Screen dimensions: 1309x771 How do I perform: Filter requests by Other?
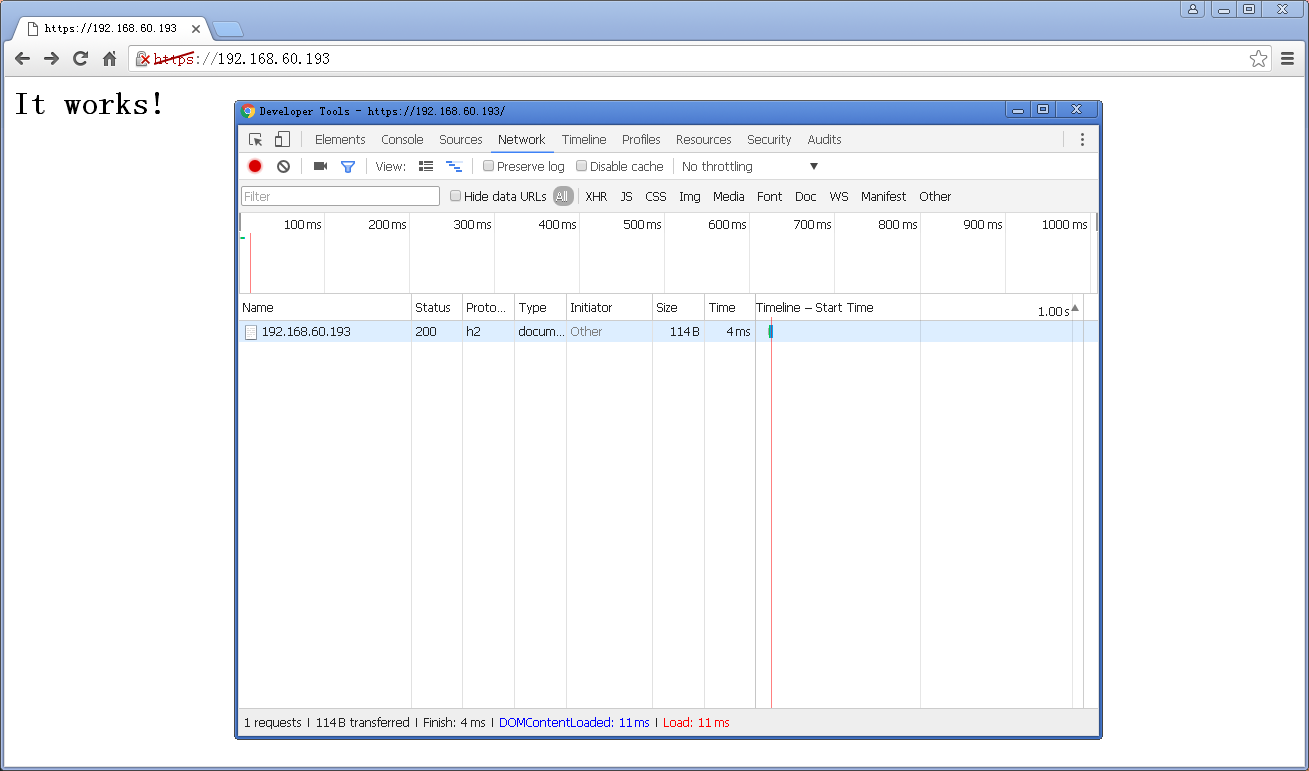pyautogui.click(x=936, y=197)
